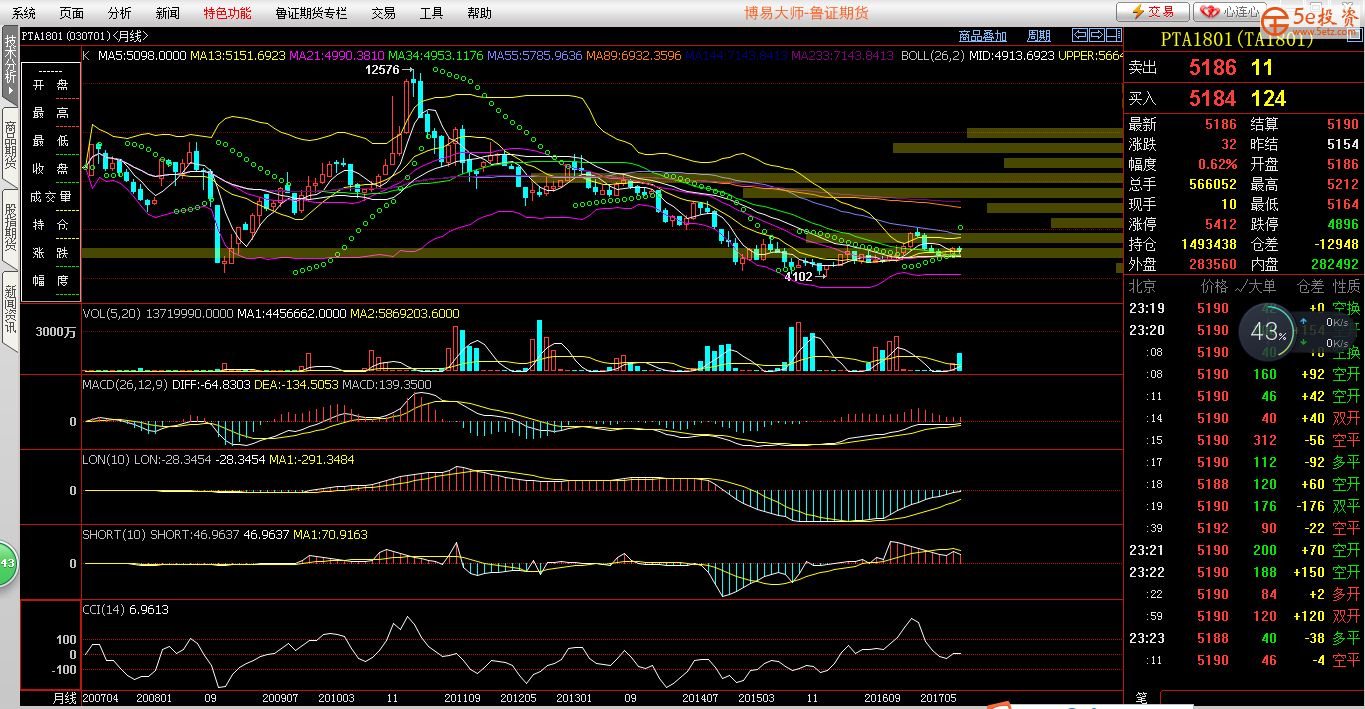The width and height of the screenshot is (1365, 709).
Task: Click the right arrow navigation icon
Action: coord(1095,36)
